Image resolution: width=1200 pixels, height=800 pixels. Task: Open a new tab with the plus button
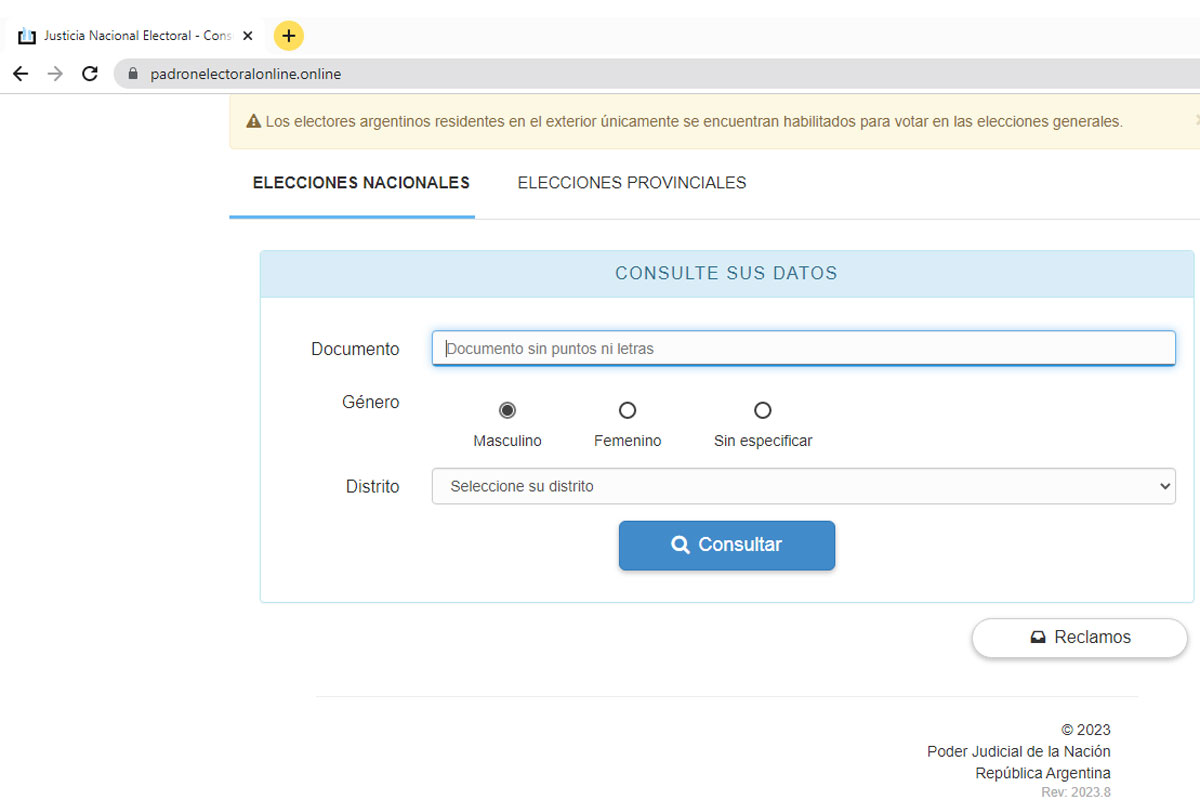click(x=288, y=36)
